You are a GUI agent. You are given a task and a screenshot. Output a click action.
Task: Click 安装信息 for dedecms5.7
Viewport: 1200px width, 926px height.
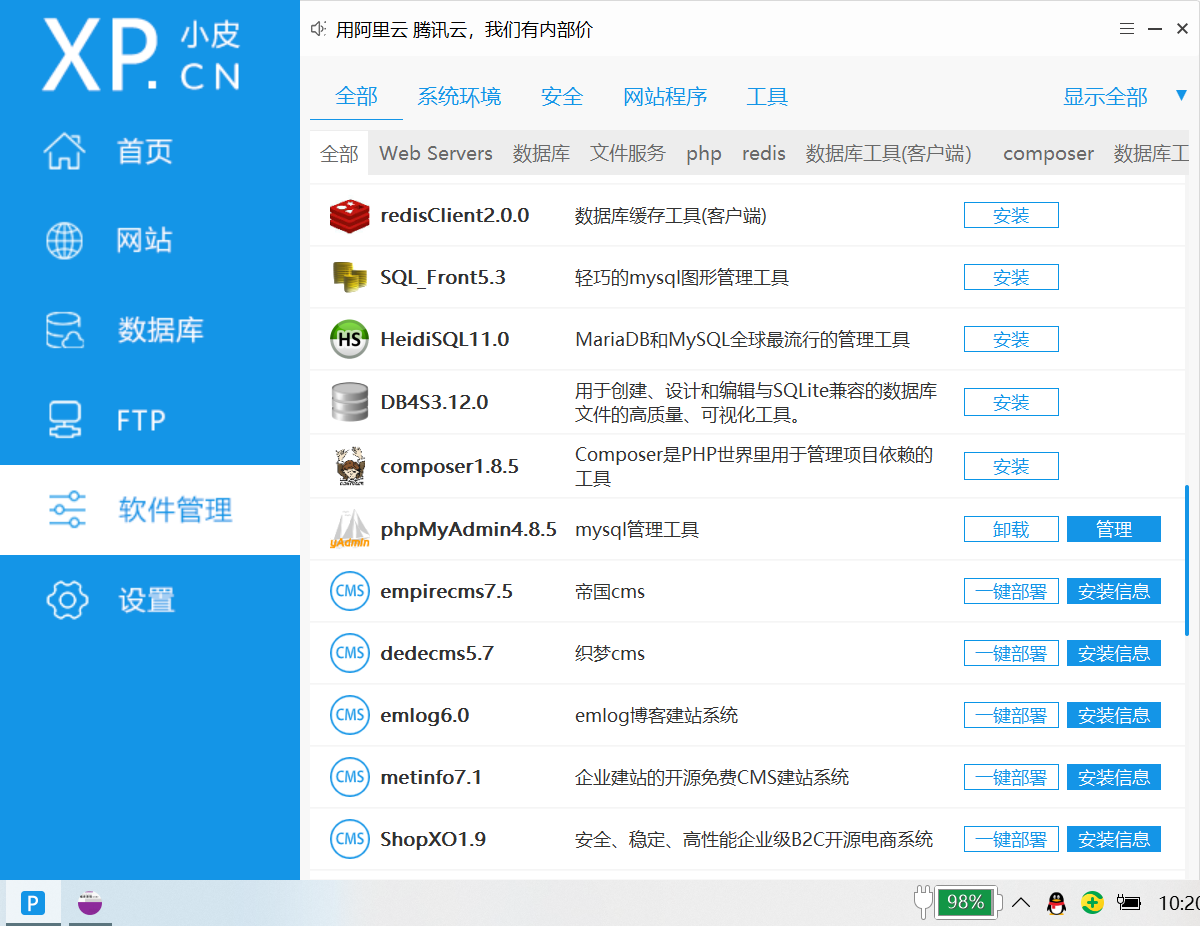[x=1114, y=653]
